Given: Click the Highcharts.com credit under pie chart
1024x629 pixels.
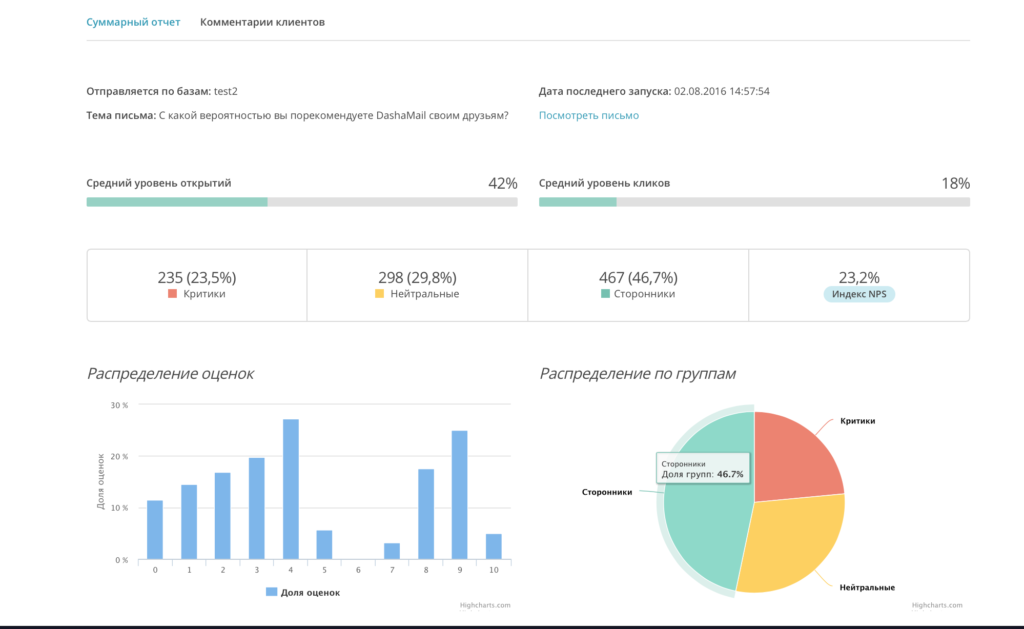Looking at the screenshot, I should tap(937, 605).
